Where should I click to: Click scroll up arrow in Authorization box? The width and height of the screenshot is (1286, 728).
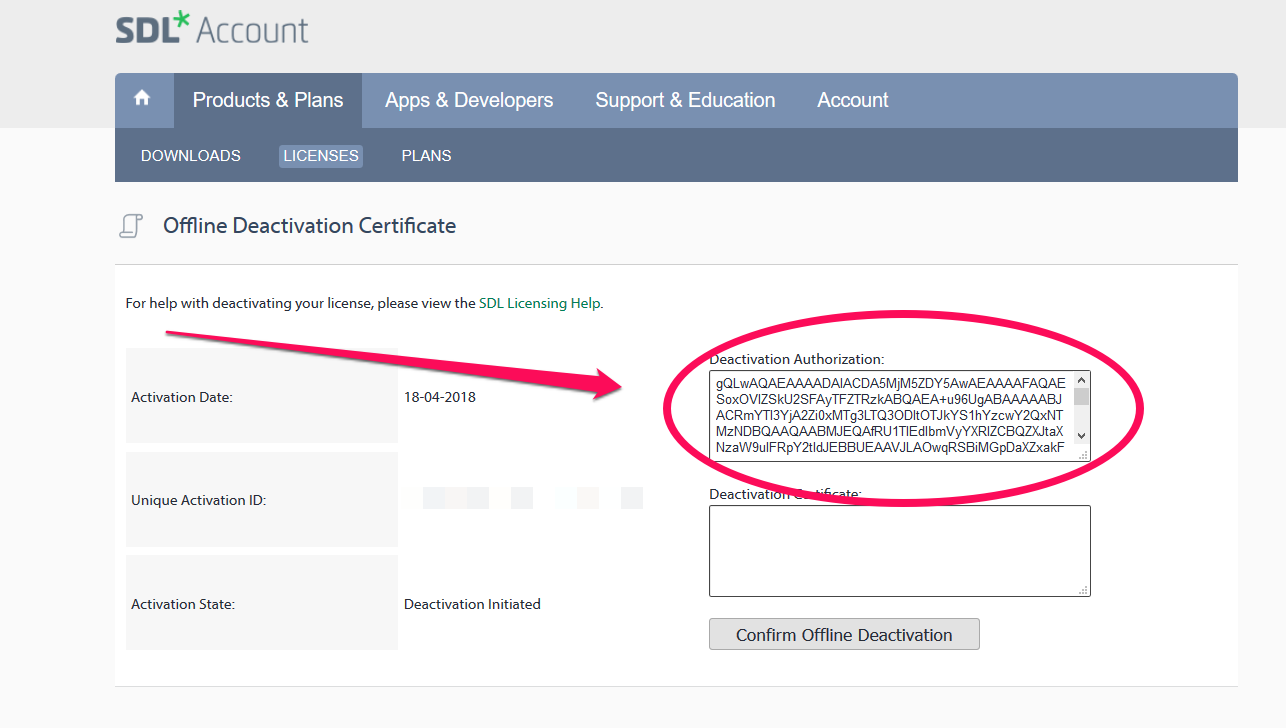pos(1082,380)
